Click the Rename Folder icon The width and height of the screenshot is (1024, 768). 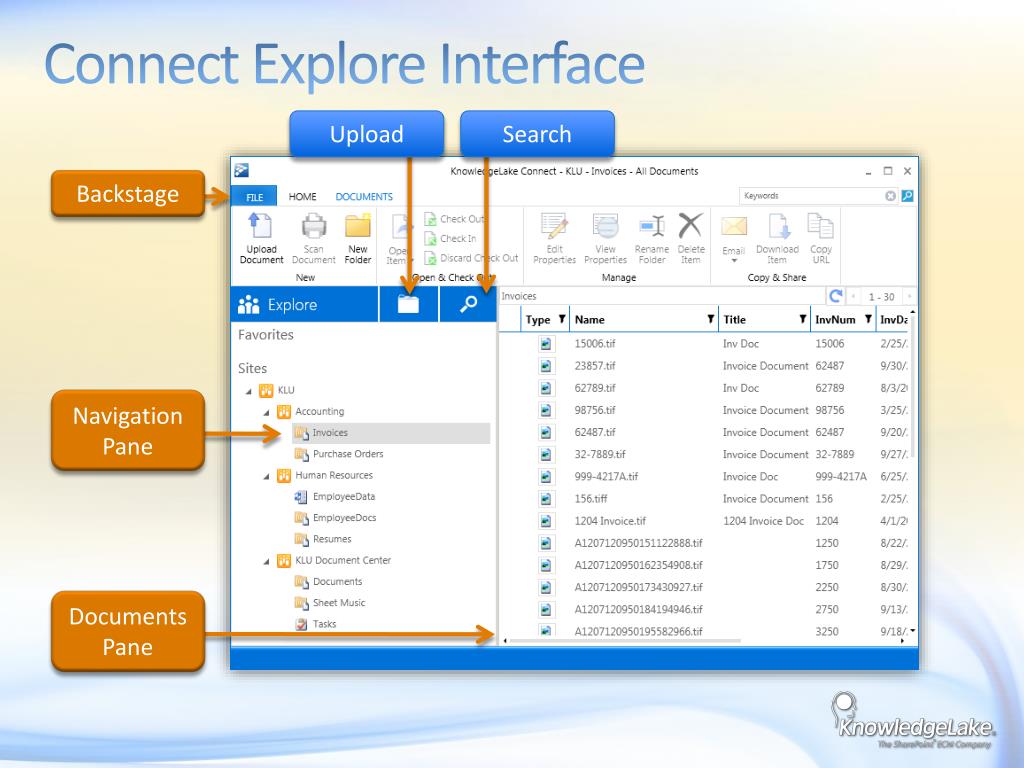652,226
